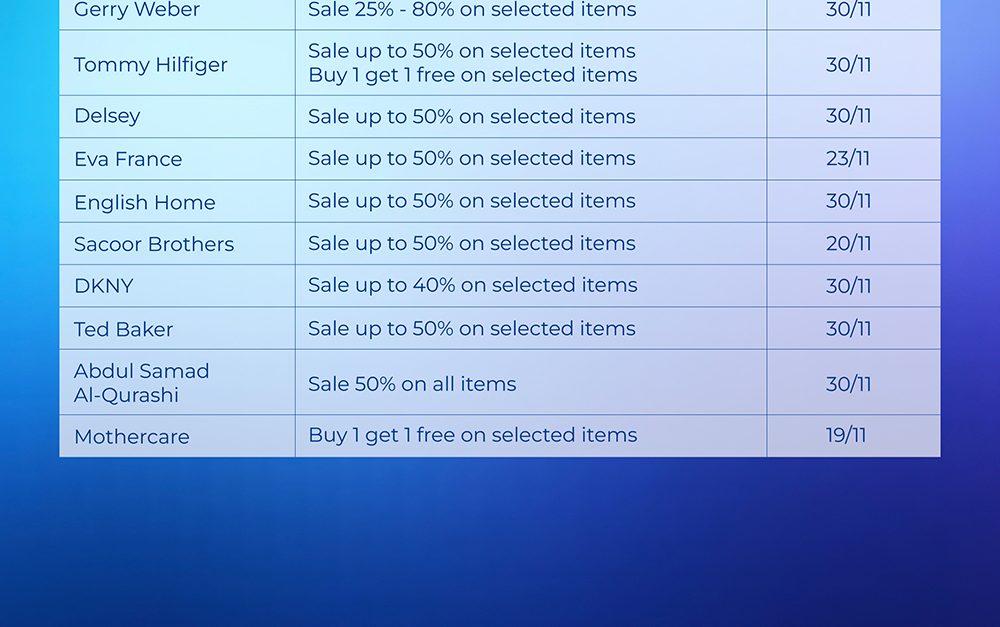
Task: Click the Gerry Weber brand name
Action: tap(137, 11)
